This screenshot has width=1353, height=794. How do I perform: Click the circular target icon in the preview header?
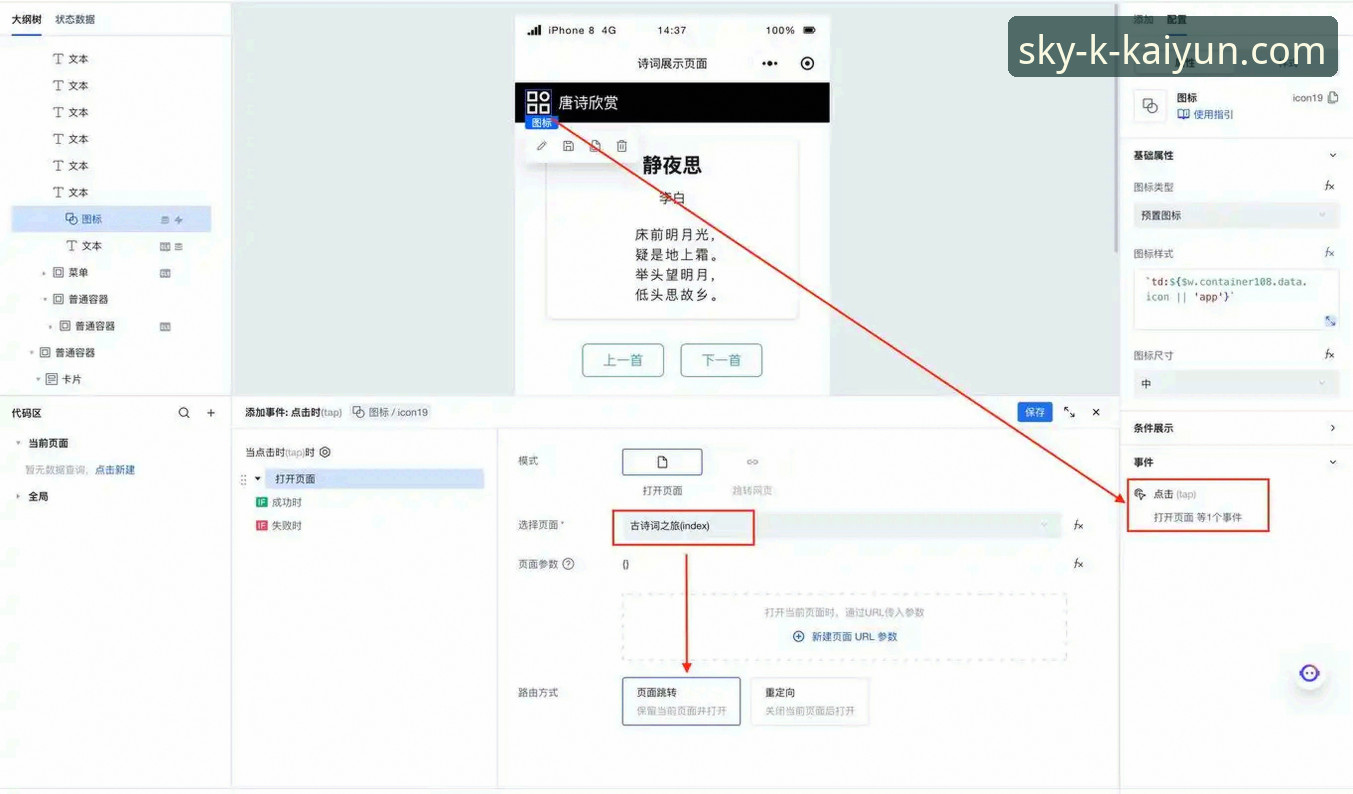(807, 63)
